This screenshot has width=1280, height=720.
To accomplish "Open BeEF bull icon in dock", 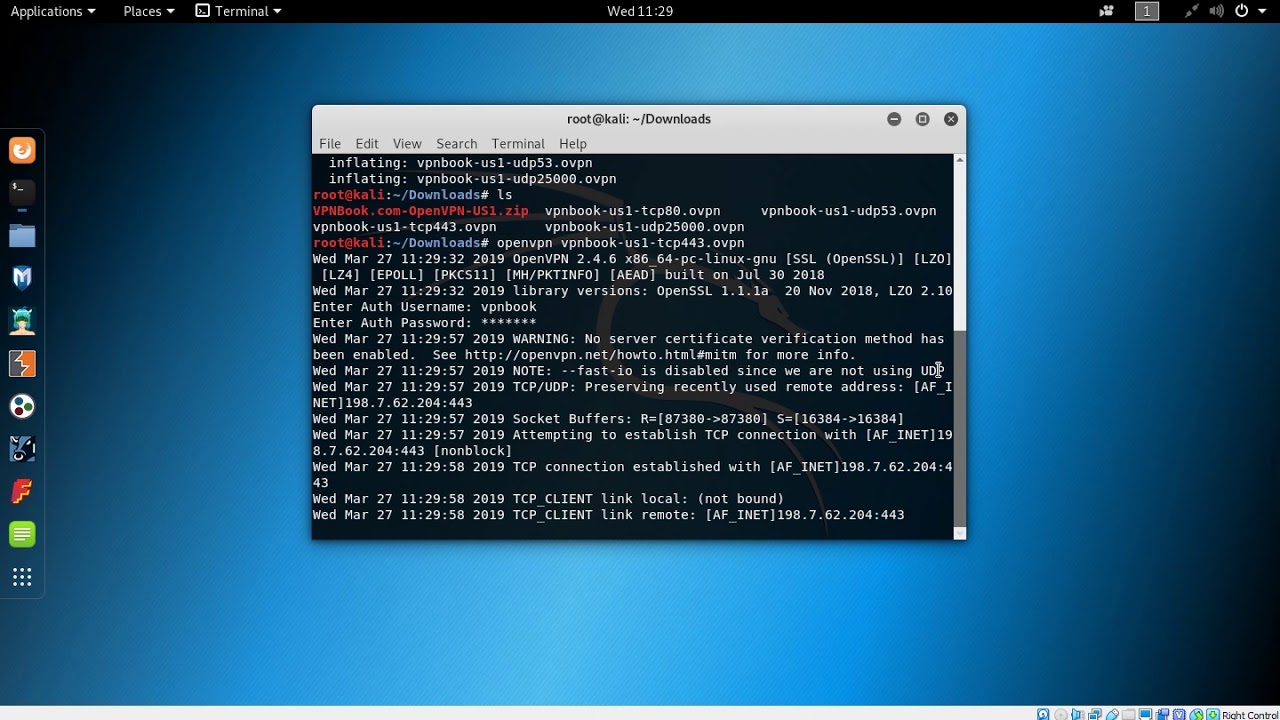I will (x=22, y=449).
